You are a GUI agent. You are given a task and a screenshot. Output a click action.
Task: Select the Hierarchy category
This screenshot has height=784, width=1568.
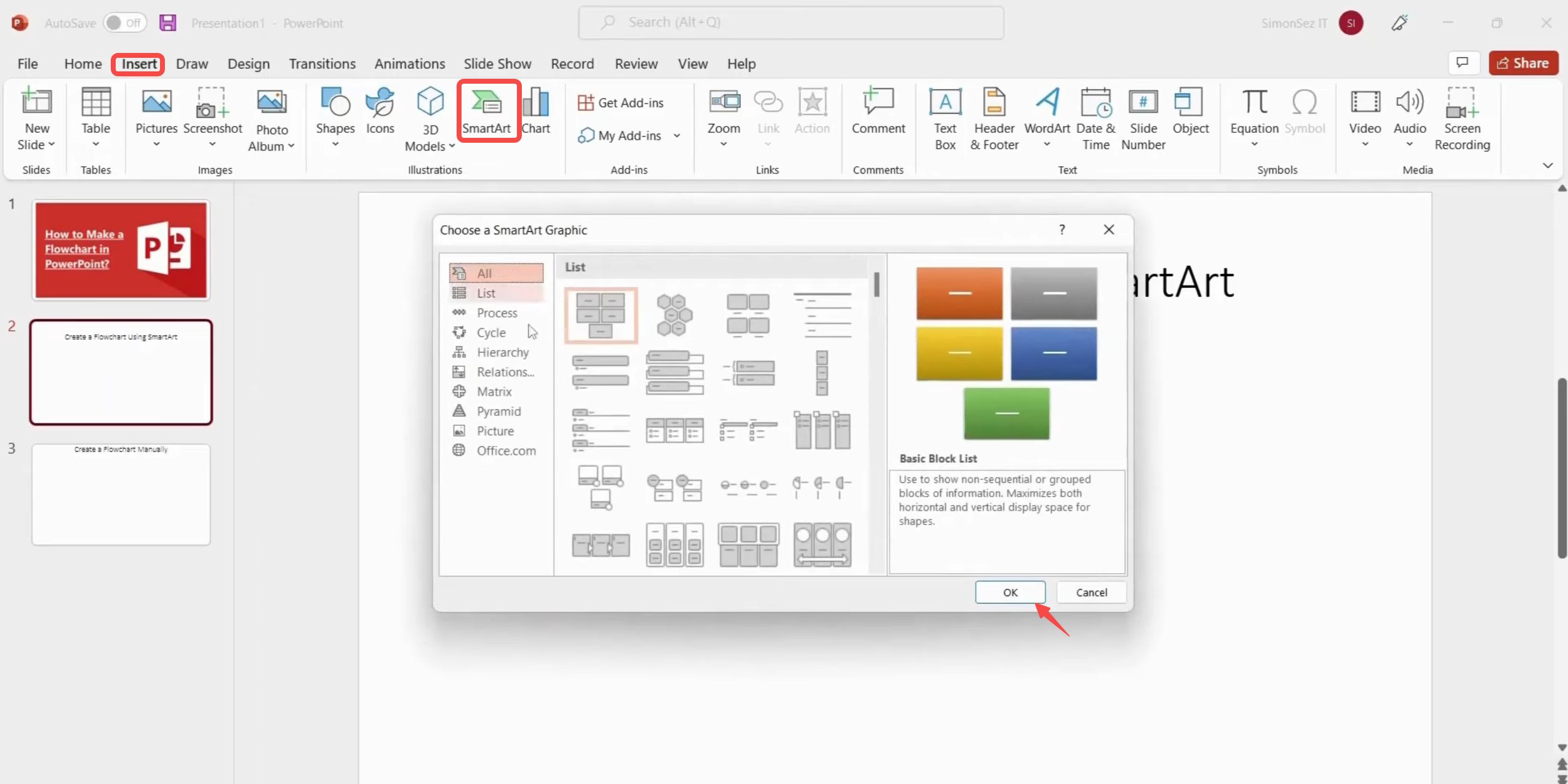click(497, 352)
